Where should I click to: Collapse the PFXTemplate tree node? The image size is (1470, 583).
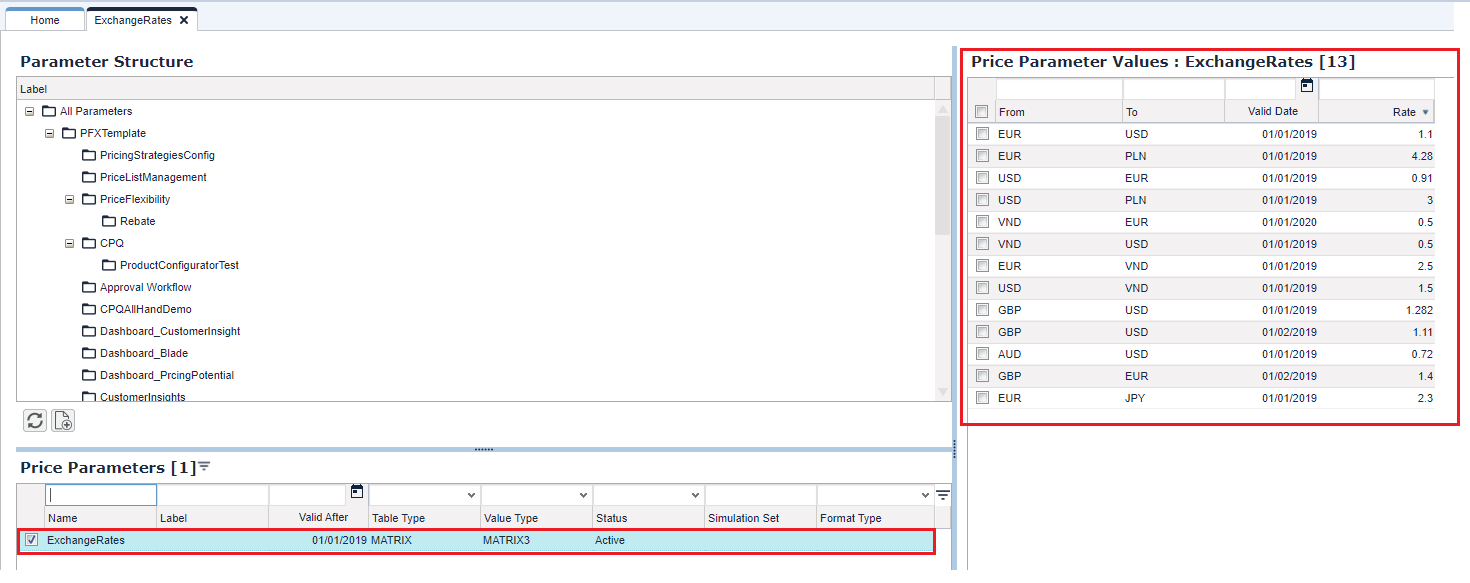pos(49,133)
